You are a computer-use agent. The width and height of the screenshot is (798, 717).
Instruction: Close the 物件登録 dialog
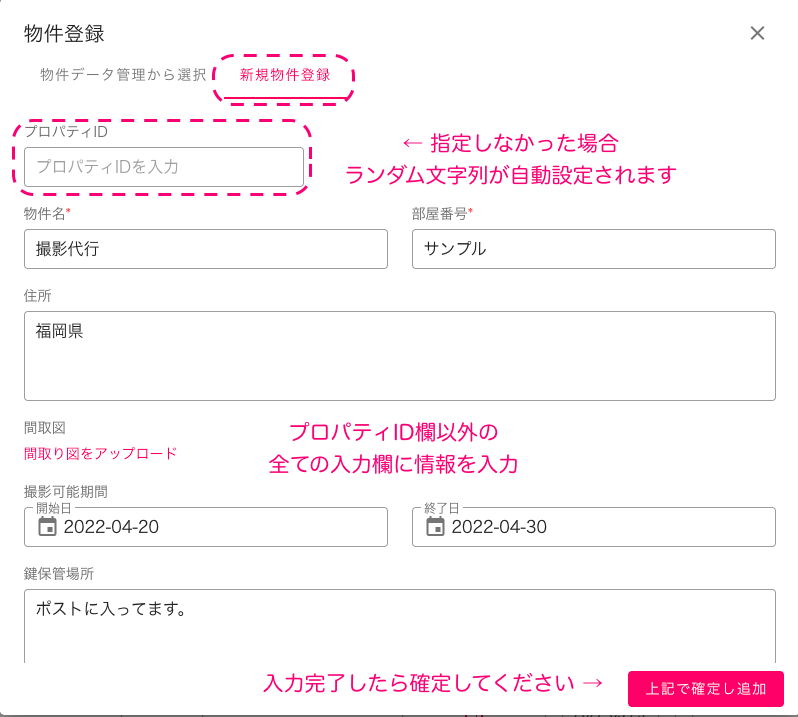tap(757, 33)
